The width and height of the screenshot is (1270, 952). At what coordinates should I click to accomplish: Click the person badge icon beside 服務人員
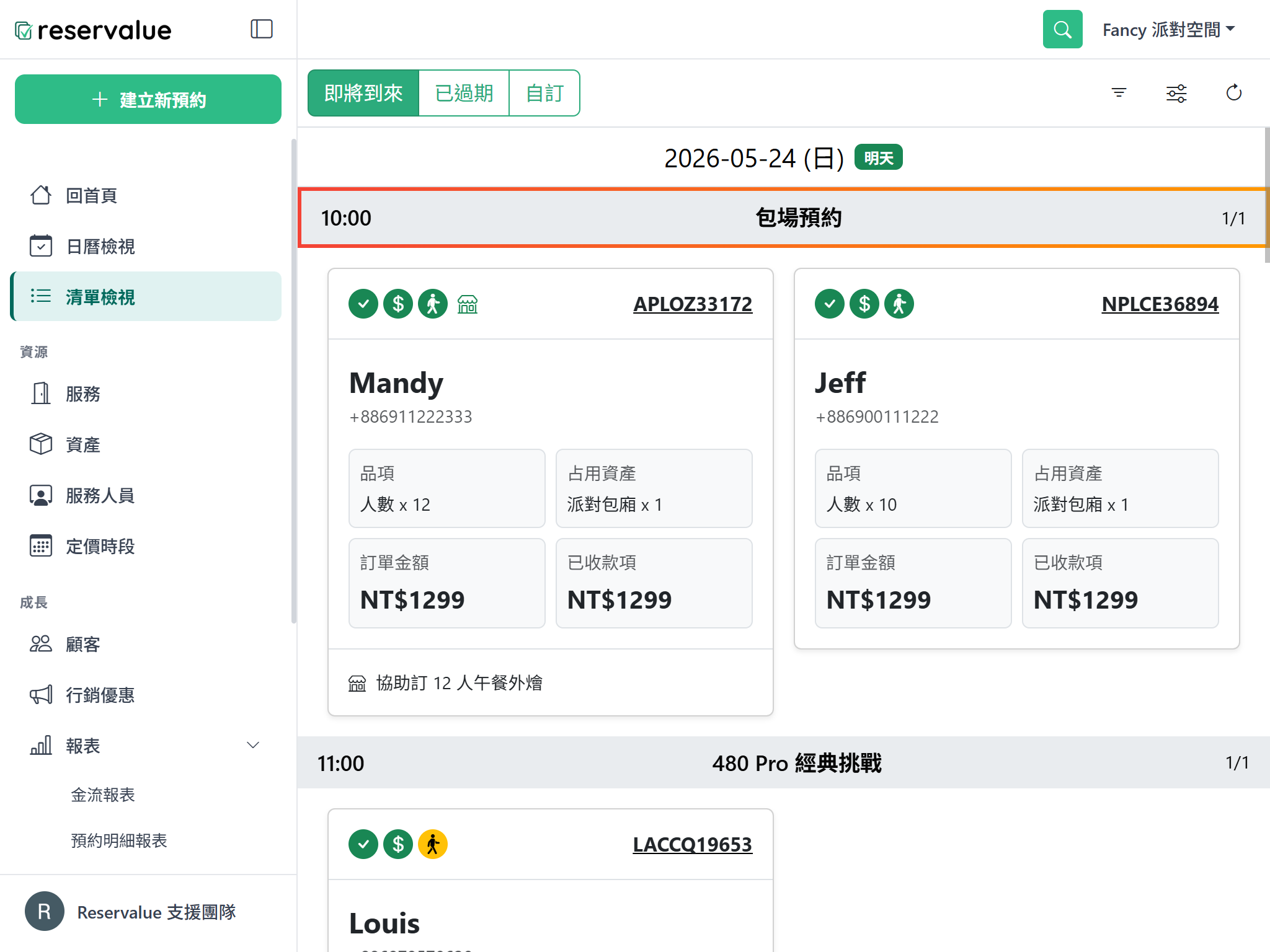(41, 495)
